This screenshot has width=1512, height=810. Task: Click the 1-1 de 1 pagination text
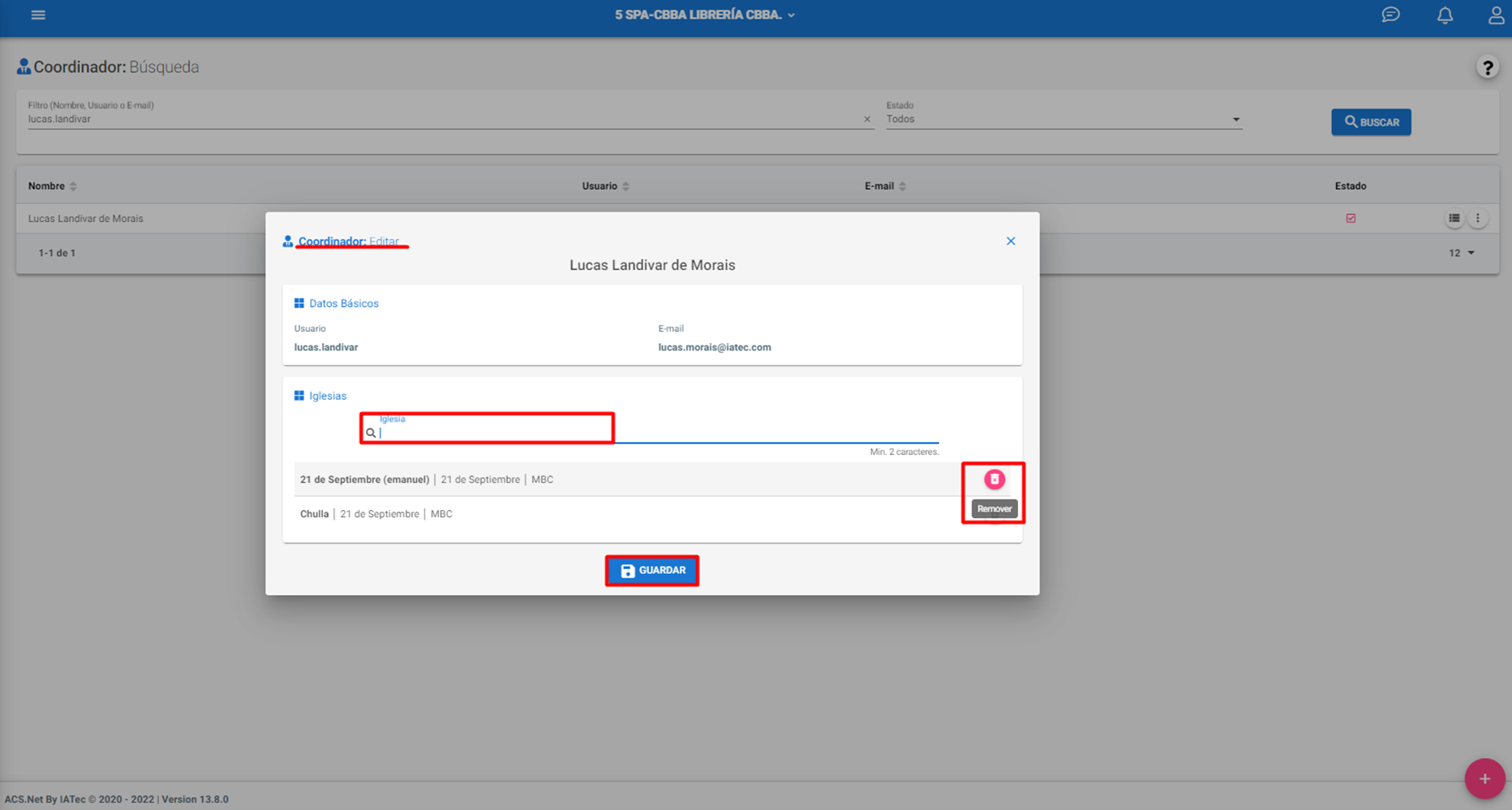[57, 253]
